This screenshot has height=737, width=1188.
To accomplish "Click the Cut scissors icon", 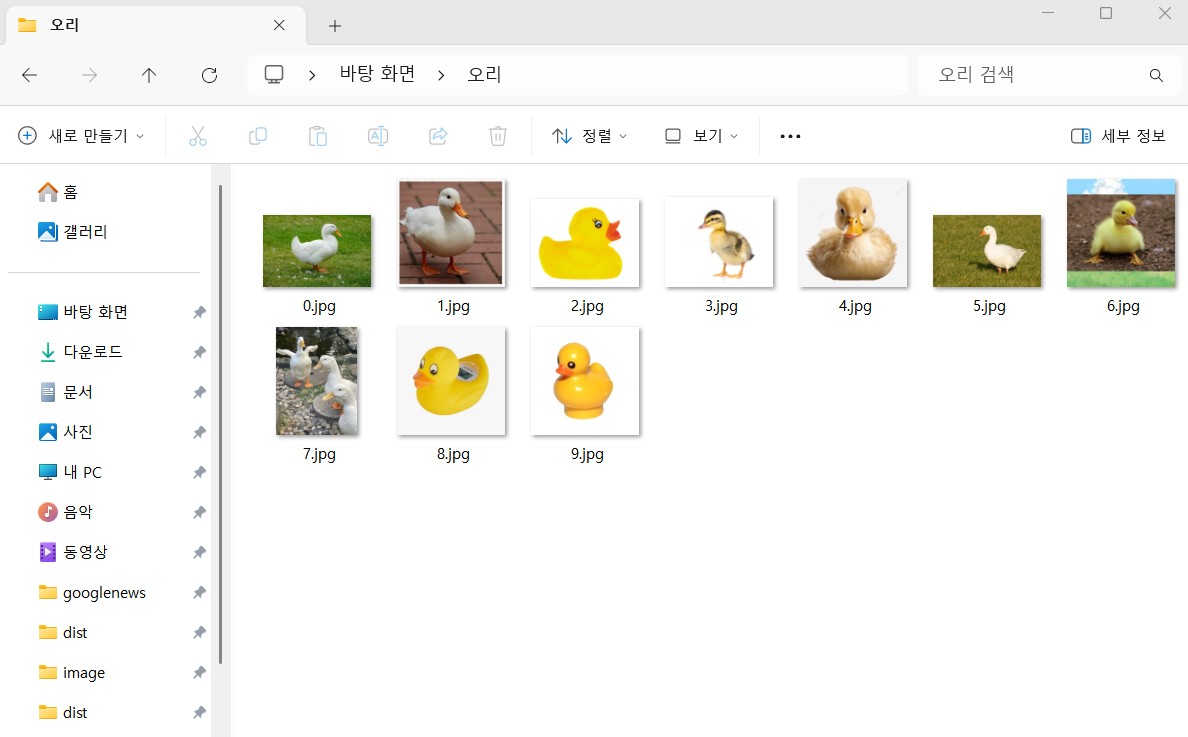I will 198,136.
